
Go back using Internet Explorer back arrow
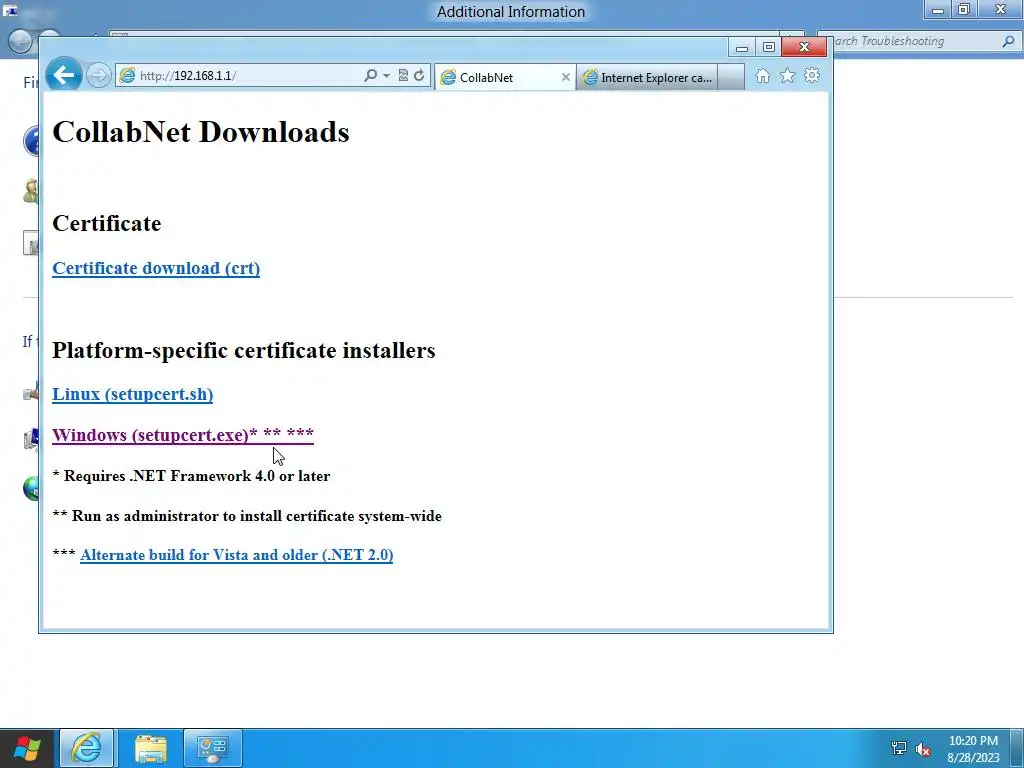[63, 75]
